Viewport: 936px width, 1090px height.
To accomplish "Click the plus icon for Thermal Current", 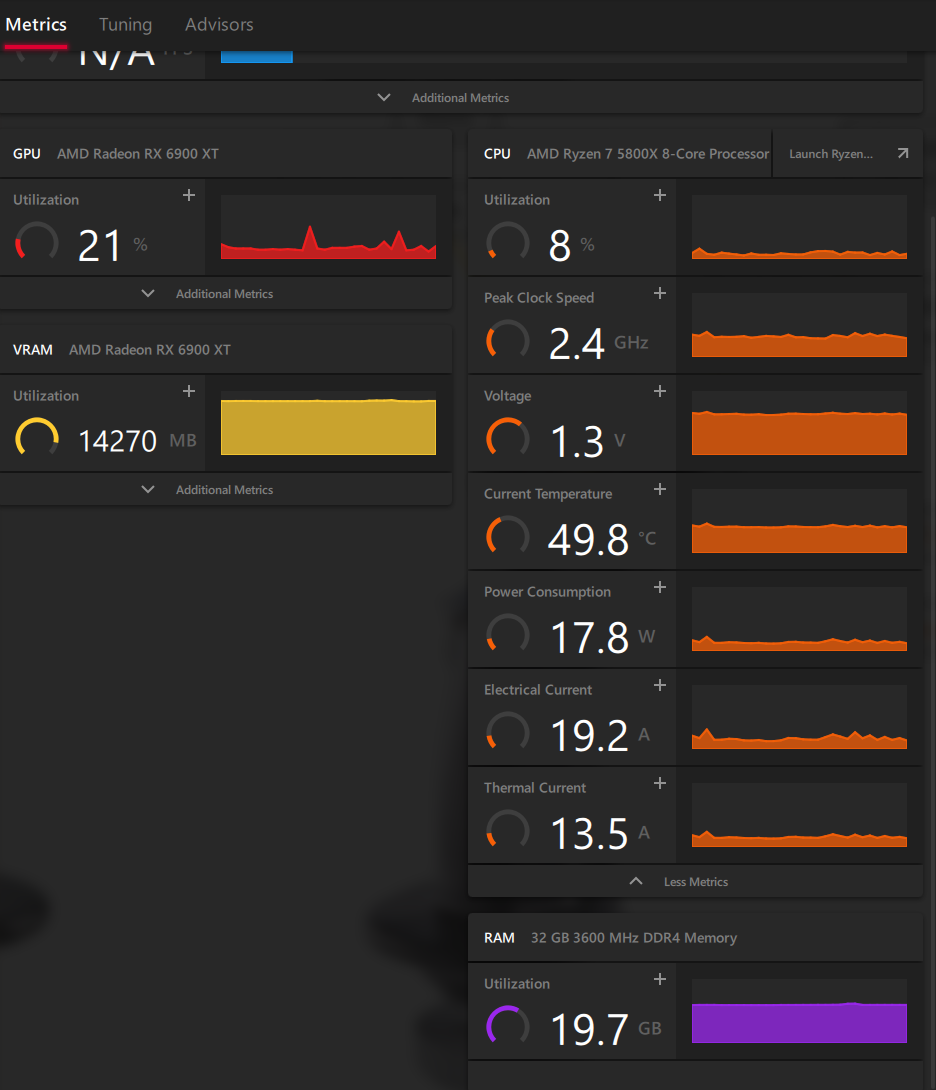I will click(x=660, y=783).
